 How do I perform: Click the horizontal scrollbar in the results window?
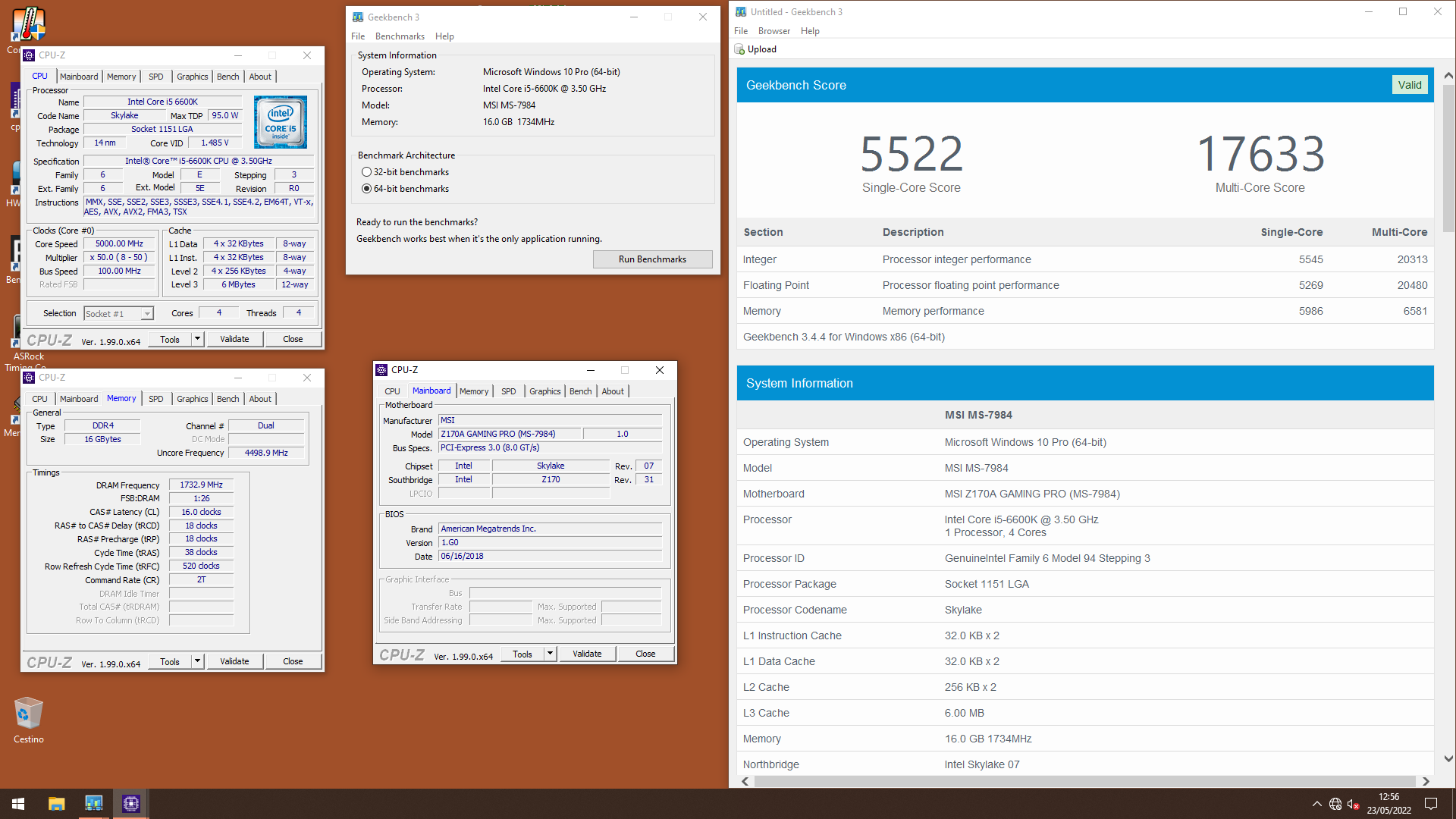coord(1084,781)
